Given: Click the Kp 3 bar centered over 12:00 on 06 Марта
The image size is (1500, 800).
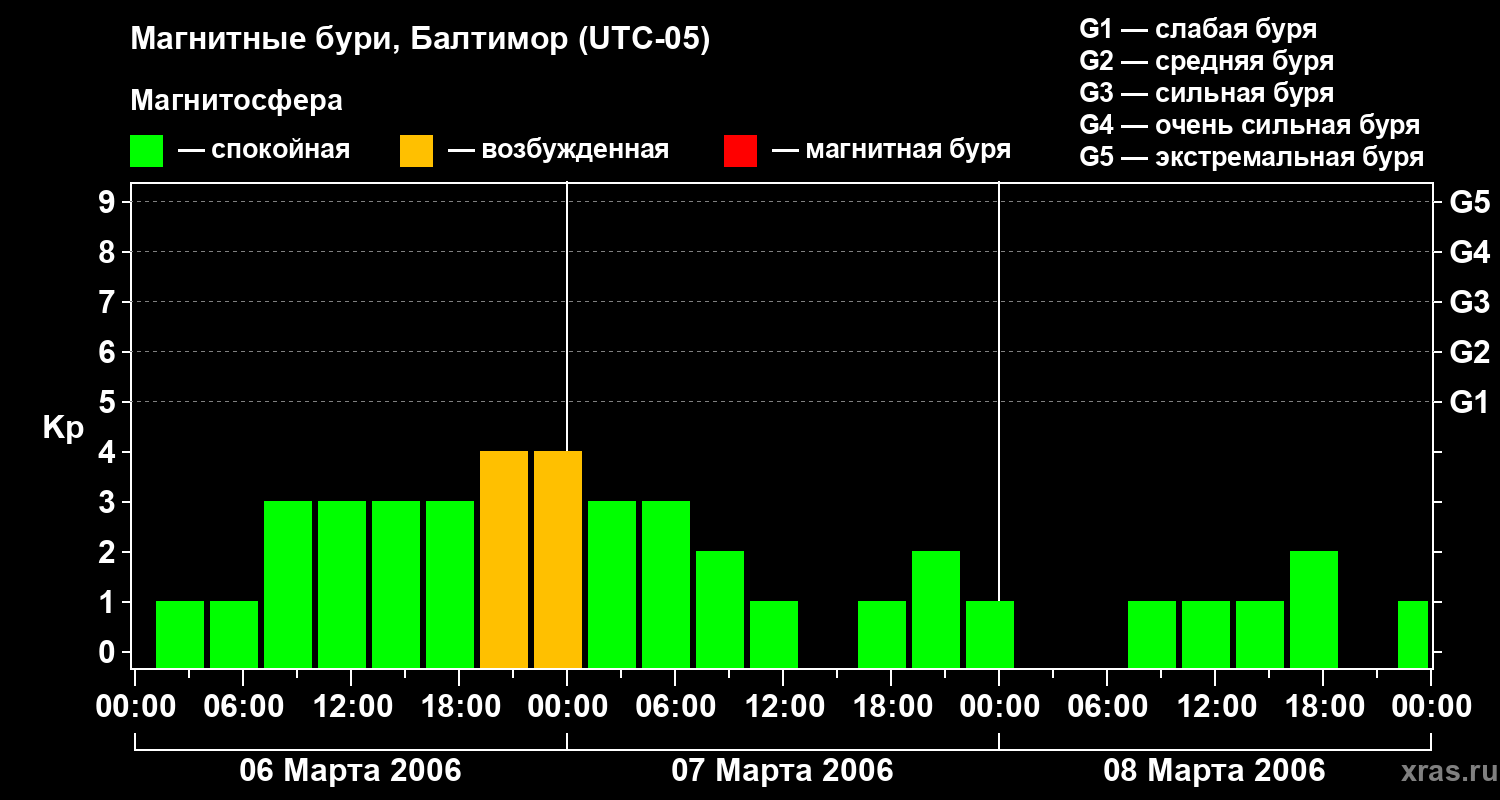Looking at the screenshot, I should [342, 585].
